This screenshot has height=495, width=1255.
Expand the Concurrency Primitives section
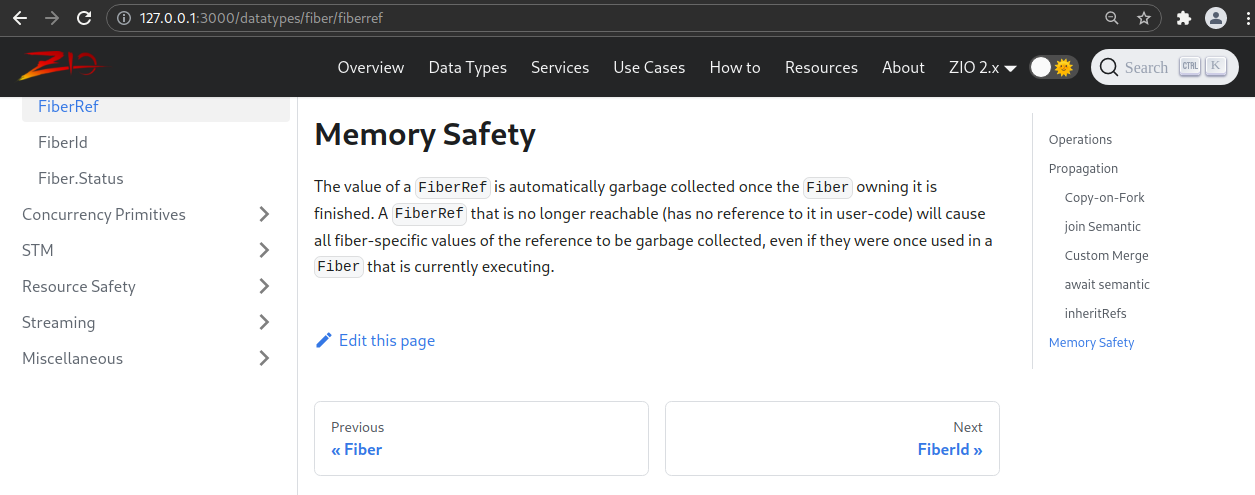click(264, 214)
